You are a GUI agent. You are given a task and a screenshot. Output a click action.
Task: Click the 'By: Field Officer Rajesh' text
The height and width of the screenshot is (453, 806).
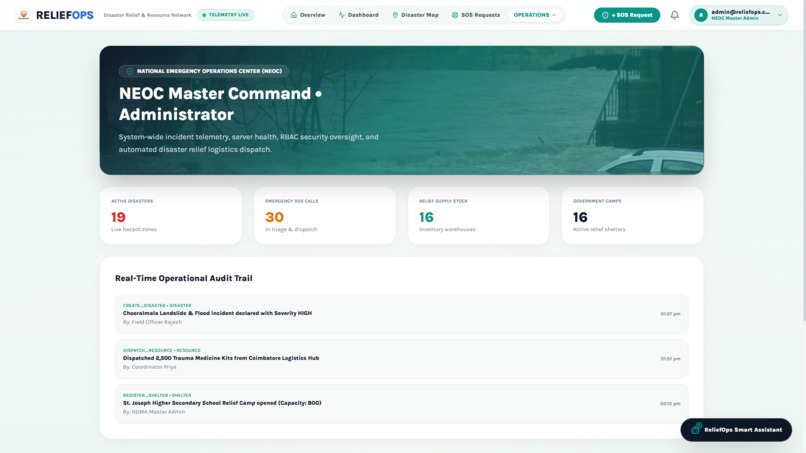pyautogui.click(x=152, y=322)
